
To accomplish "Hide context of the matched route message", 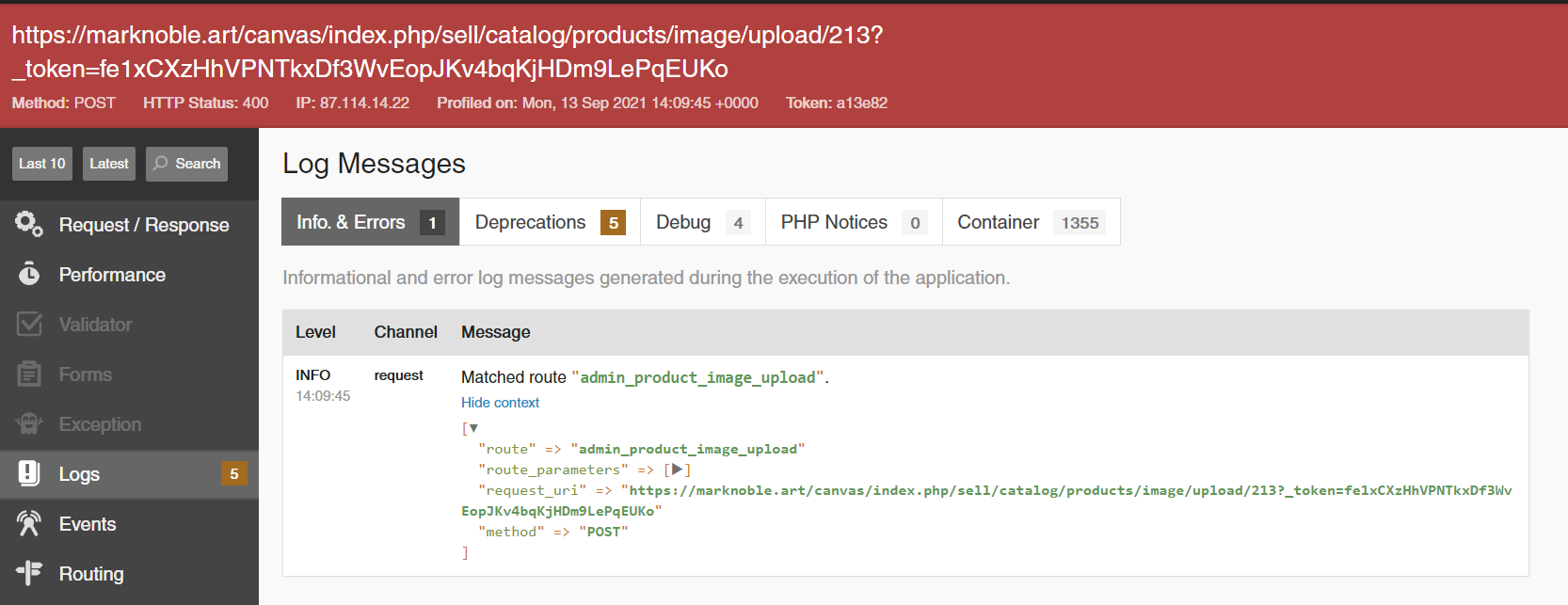I will point(500,403).
